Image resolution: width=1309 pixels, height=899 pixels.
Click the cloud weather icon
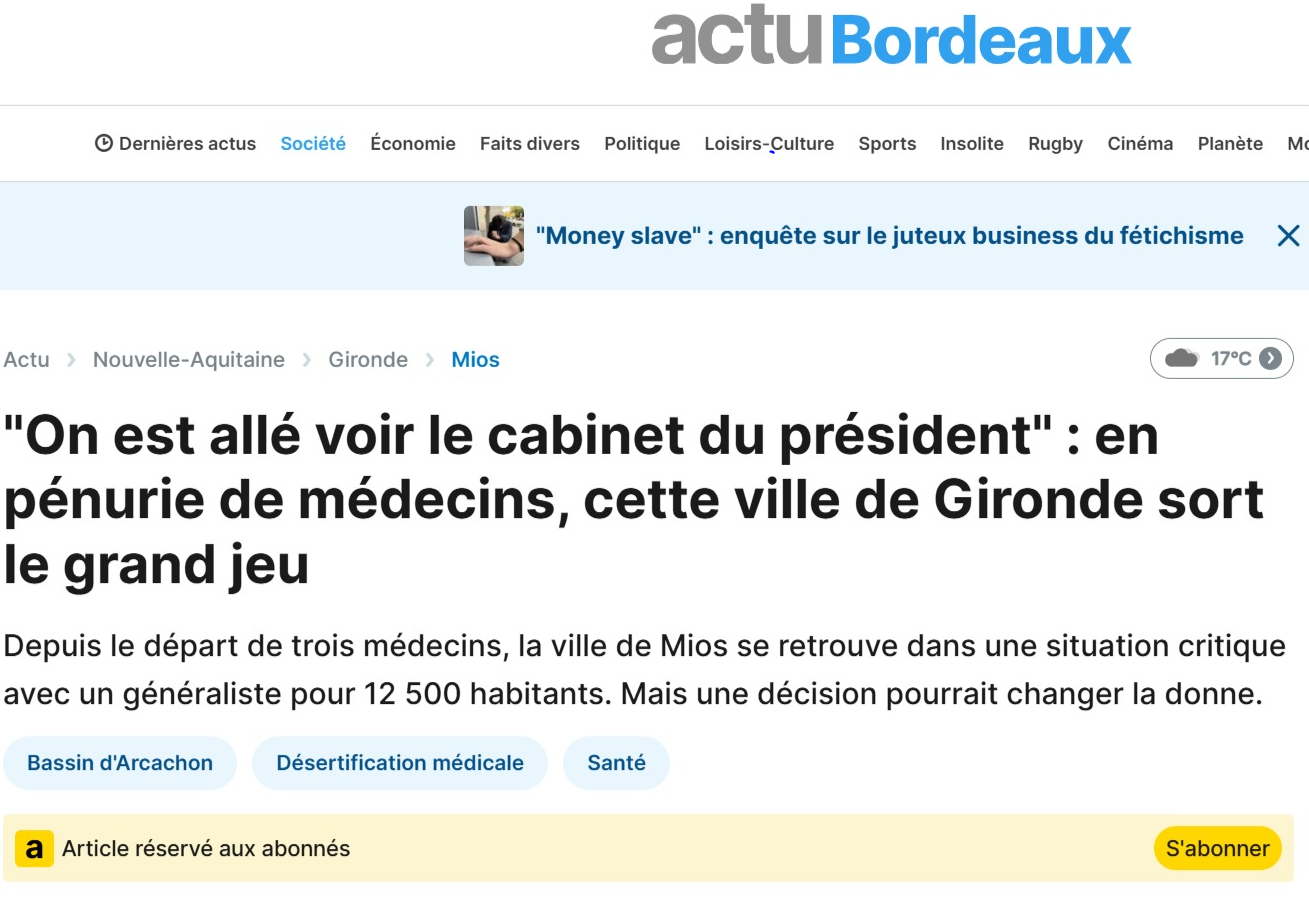click(x=1182, y=358)
